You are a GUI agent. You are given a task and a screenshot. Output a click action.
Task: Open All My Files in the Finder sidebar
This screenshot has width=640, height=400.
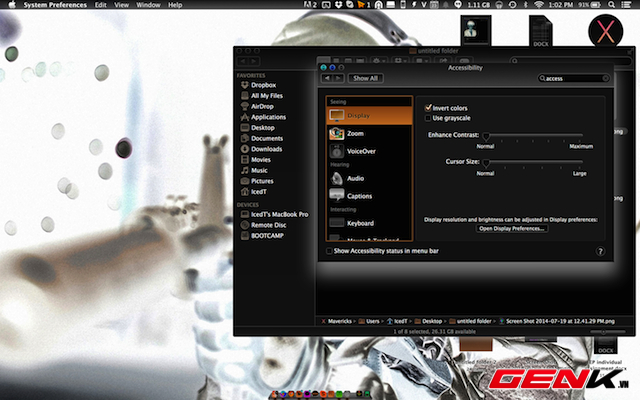[x=262, y=96]
